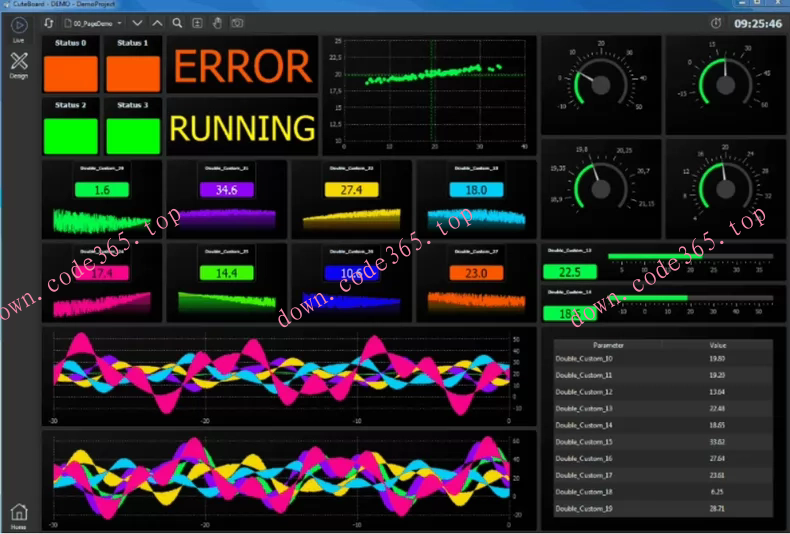Select the hand pan tool
This screenshot has width=790, height=534.
click(x=217, y=23)
